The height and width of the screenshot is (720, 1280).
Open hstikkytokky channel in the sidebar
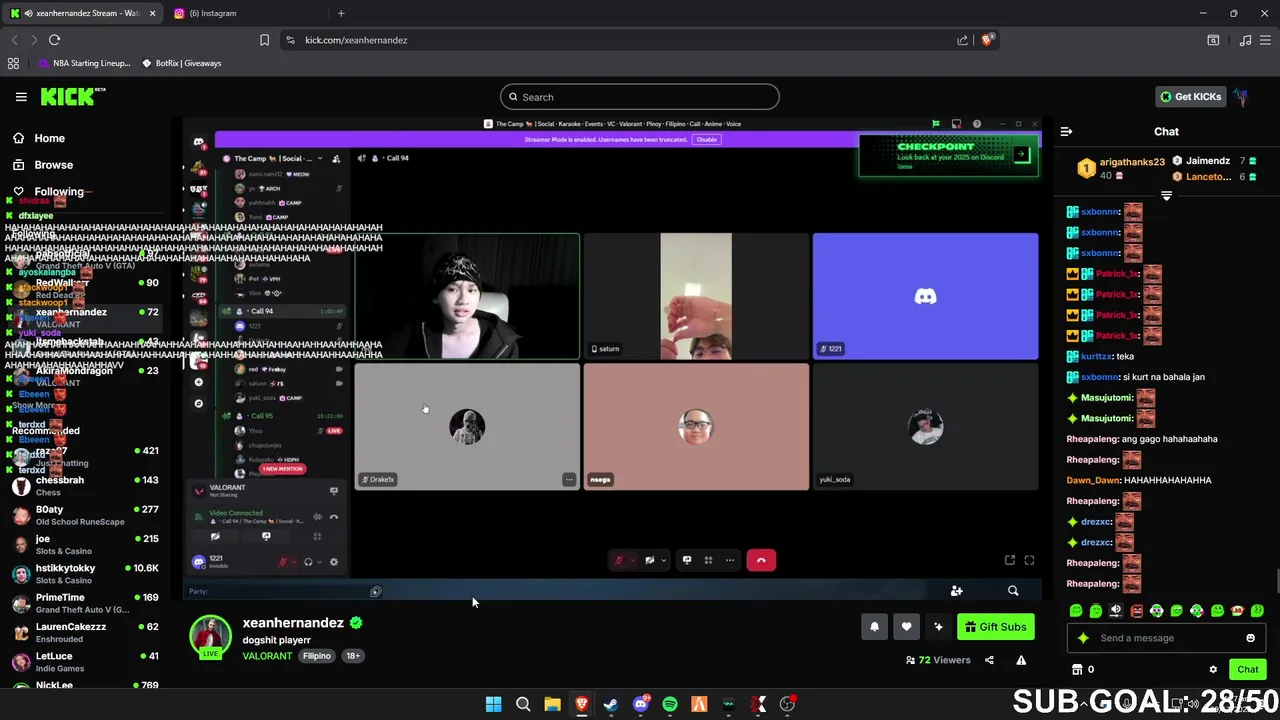[x=84, y=574]
